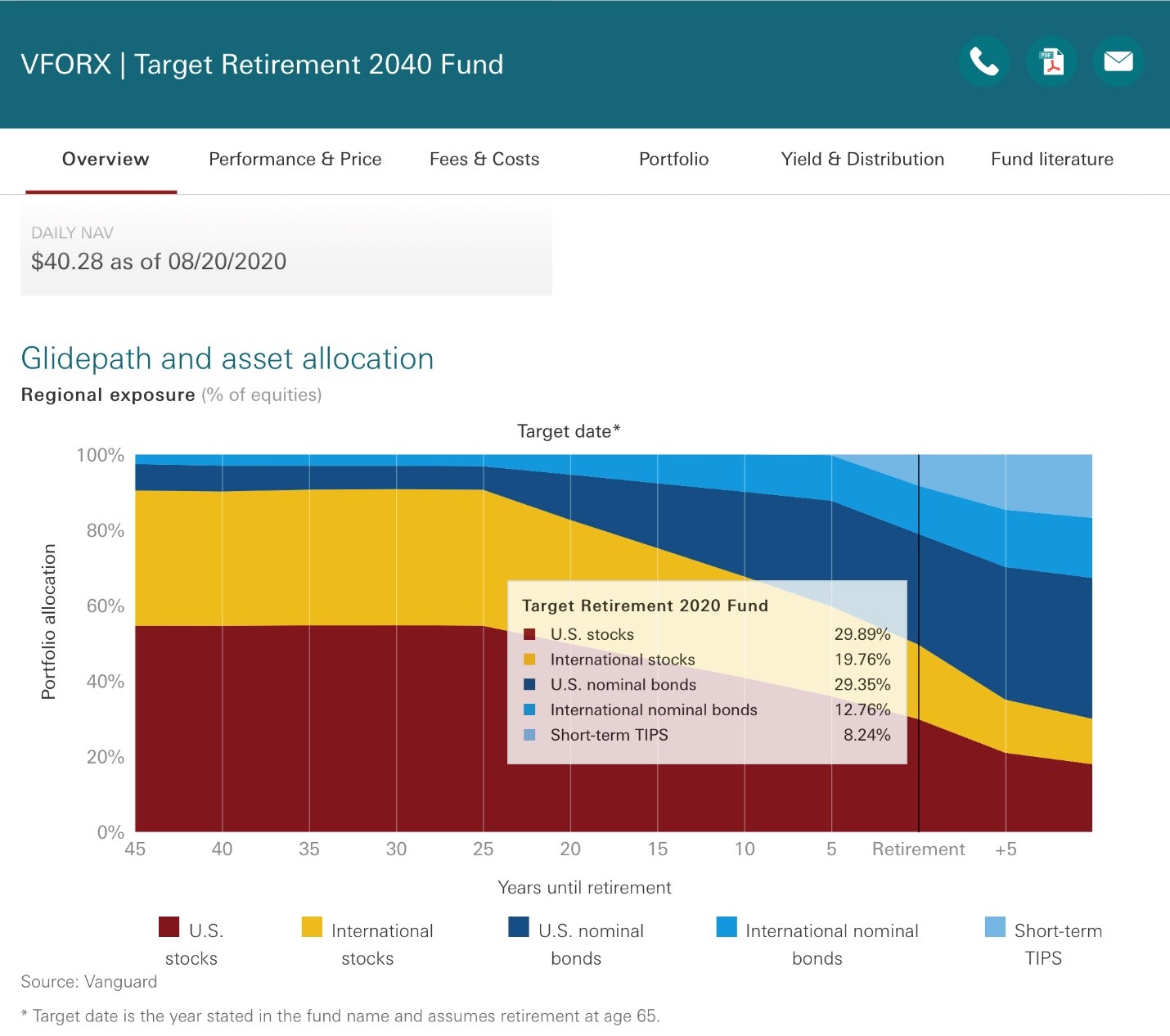Click the U.S. stocks legend swatch
This screenshot has width=1170, height=1036.
point(169,927)
